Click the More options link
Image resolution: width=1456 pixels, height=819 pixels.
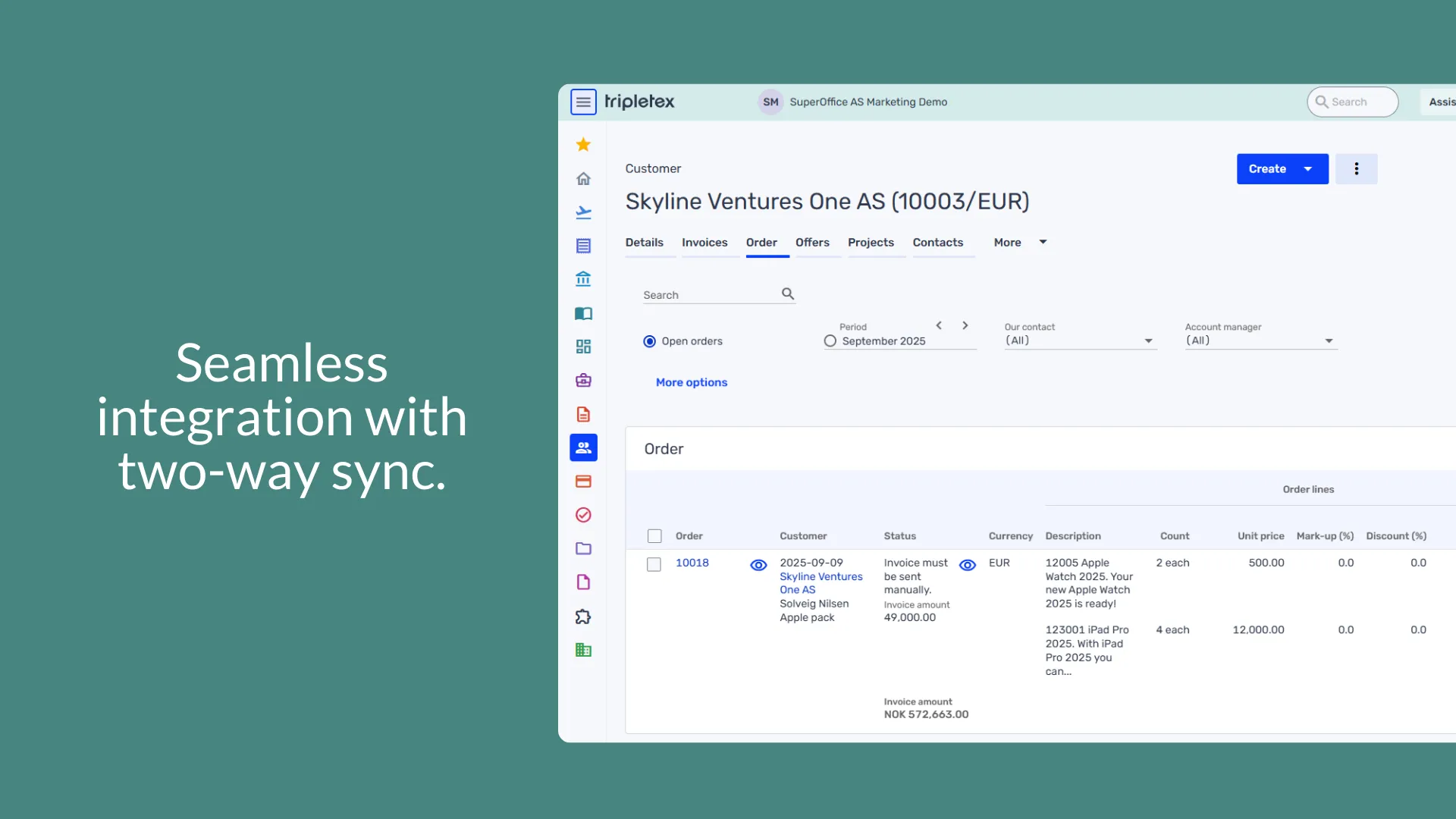pos(691,382)
